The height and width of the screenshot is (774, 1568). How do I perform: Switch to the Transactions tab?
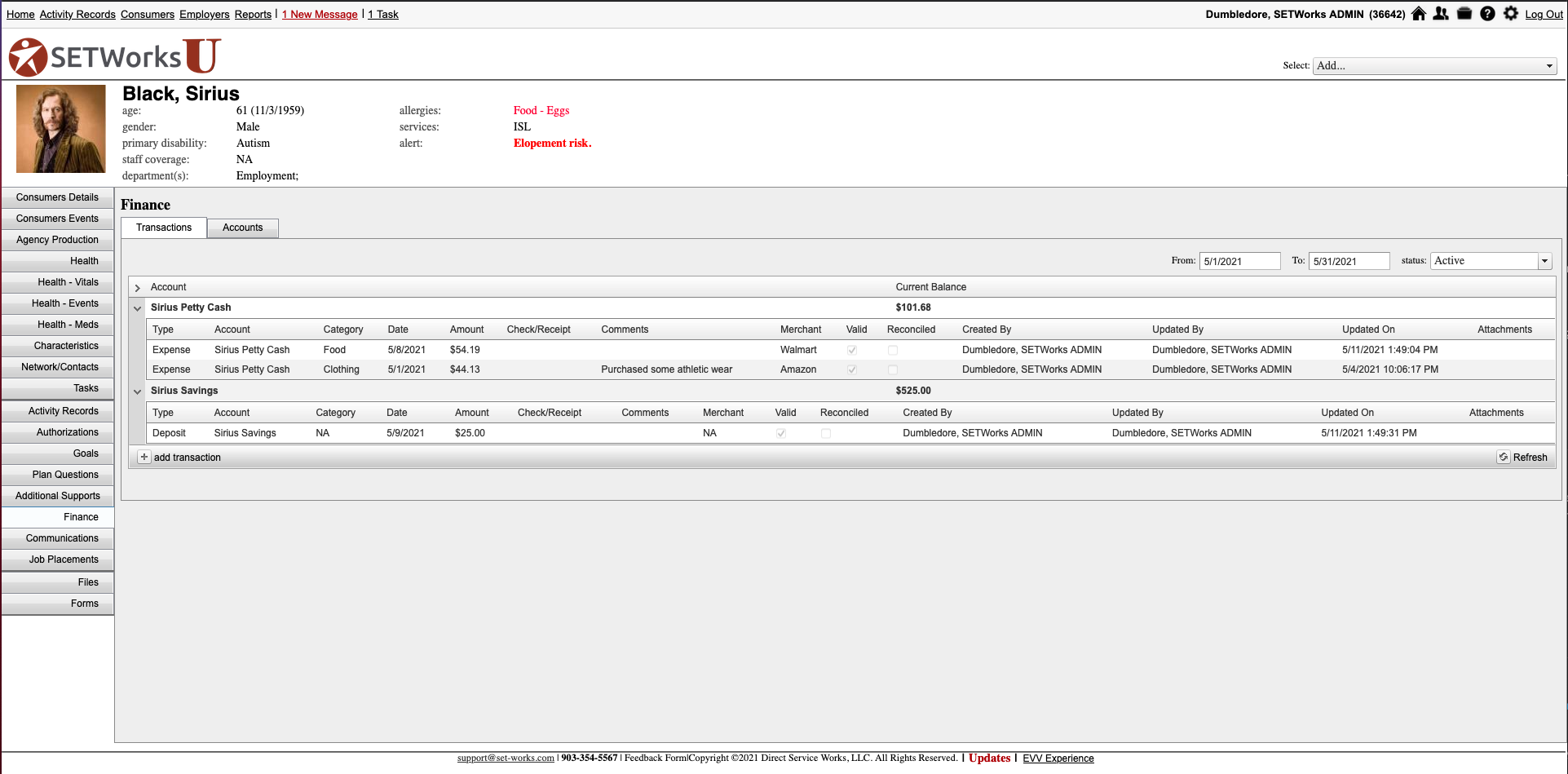point(164,228)
